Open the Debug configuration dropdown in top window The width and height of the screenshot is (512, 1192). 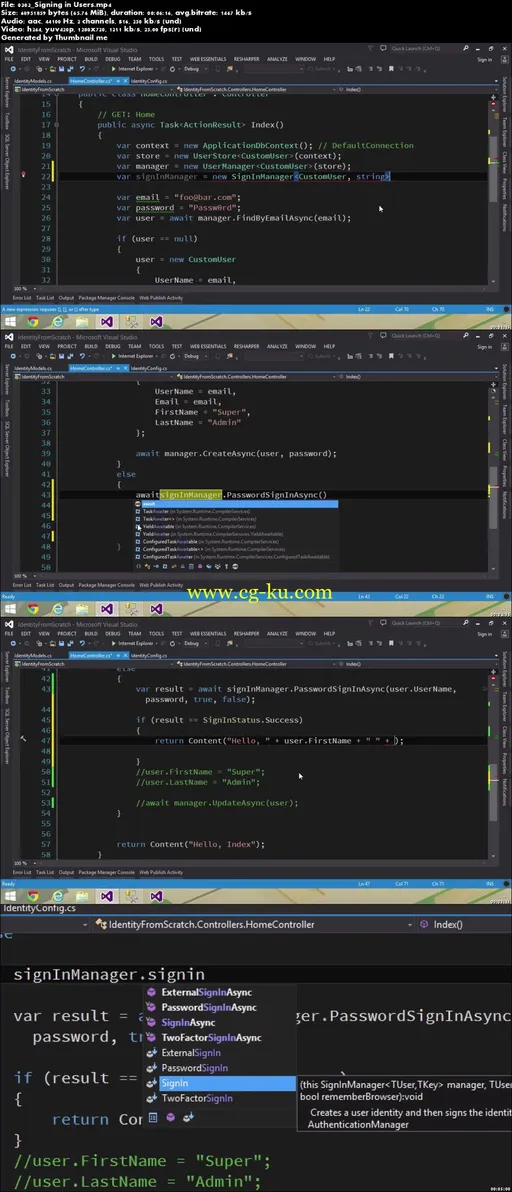tap(193, 68)
